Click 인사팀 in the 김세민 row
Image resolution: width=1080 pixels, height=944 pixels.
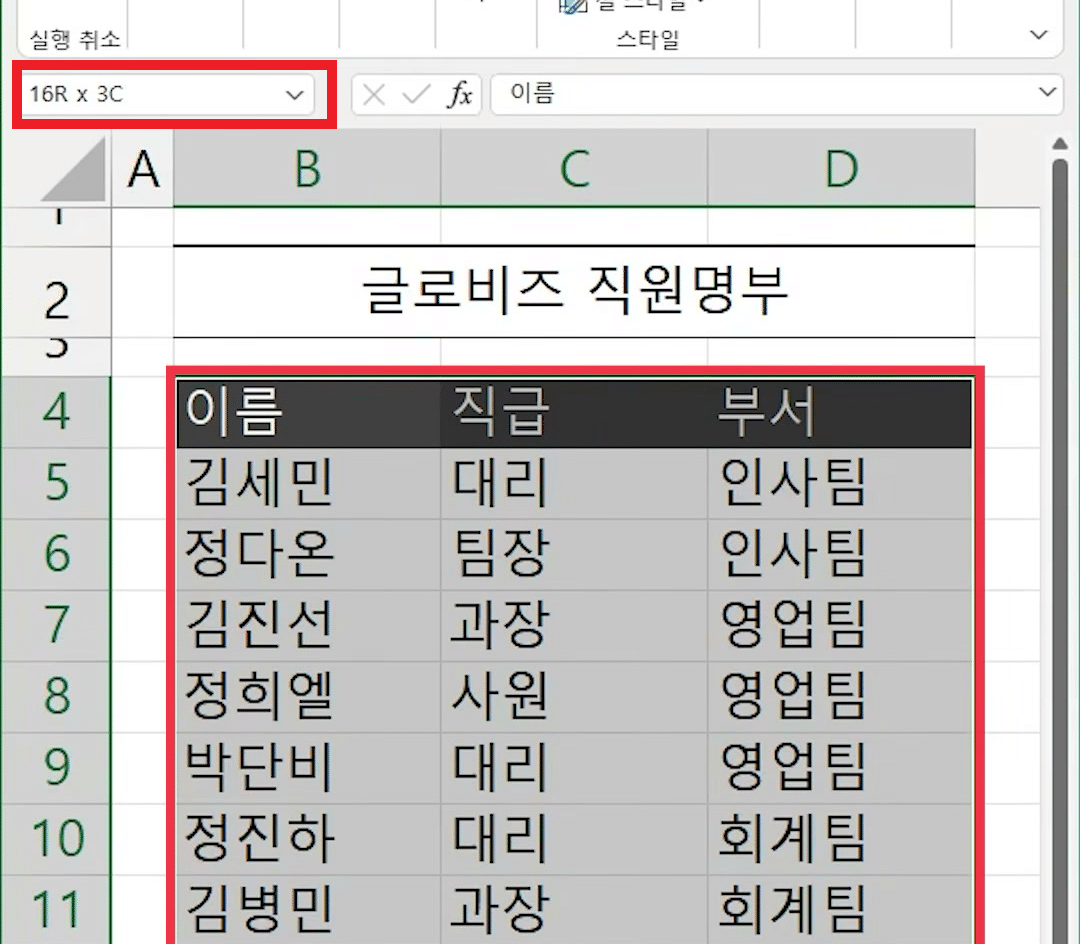click(841, 483)
